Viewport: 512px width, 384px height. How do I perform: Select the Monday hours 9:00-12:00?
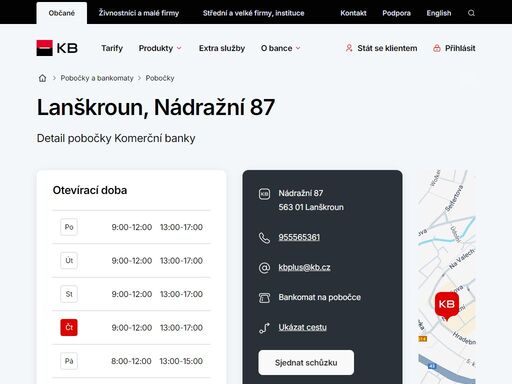tap(132, 227)
